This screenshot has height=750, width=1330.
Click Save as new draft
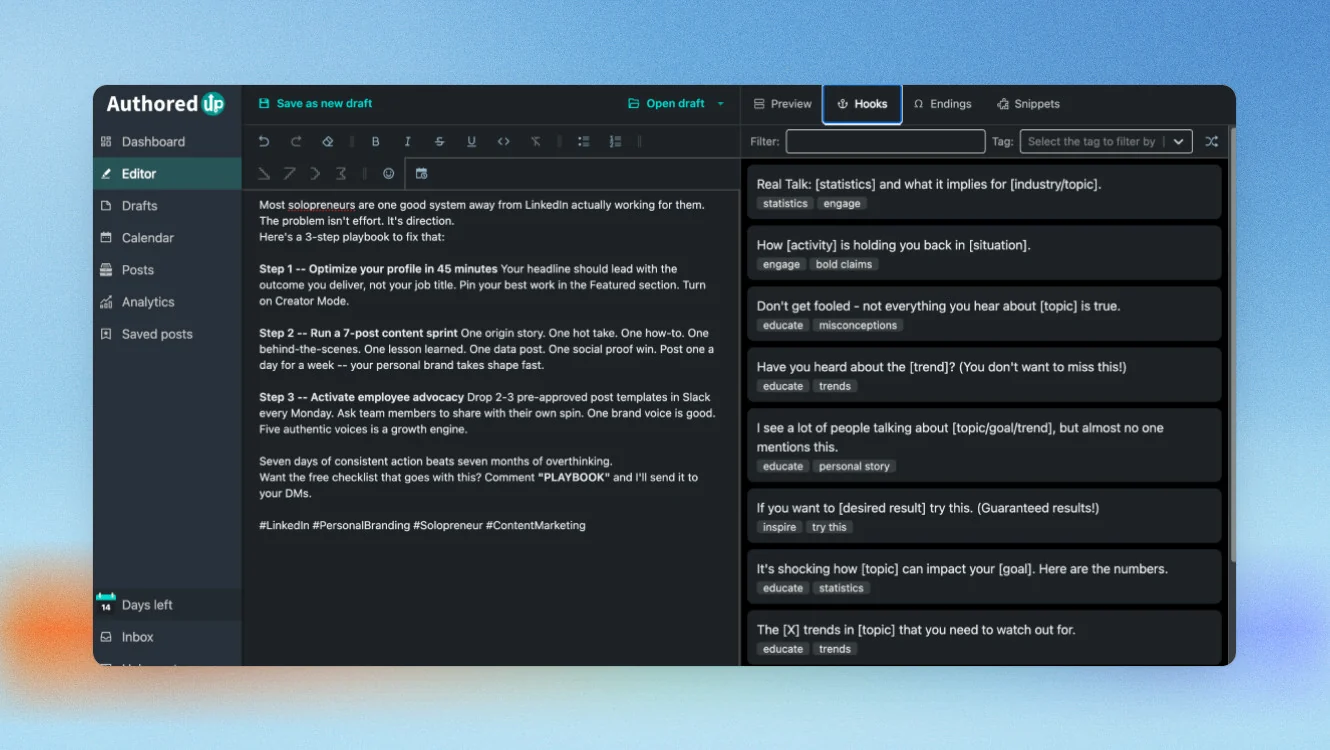pos(315,104)
